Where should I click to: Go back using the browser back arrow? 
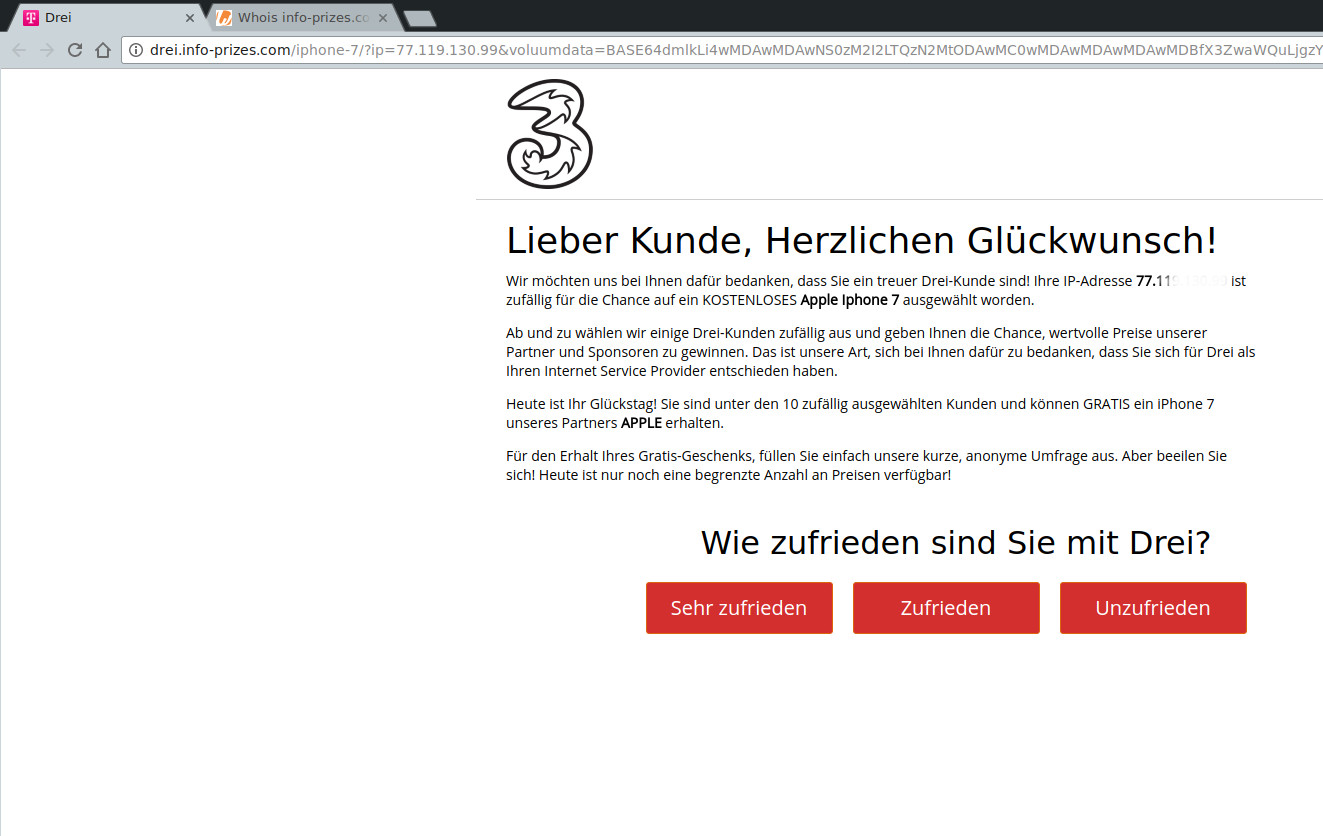coord(19,50)
